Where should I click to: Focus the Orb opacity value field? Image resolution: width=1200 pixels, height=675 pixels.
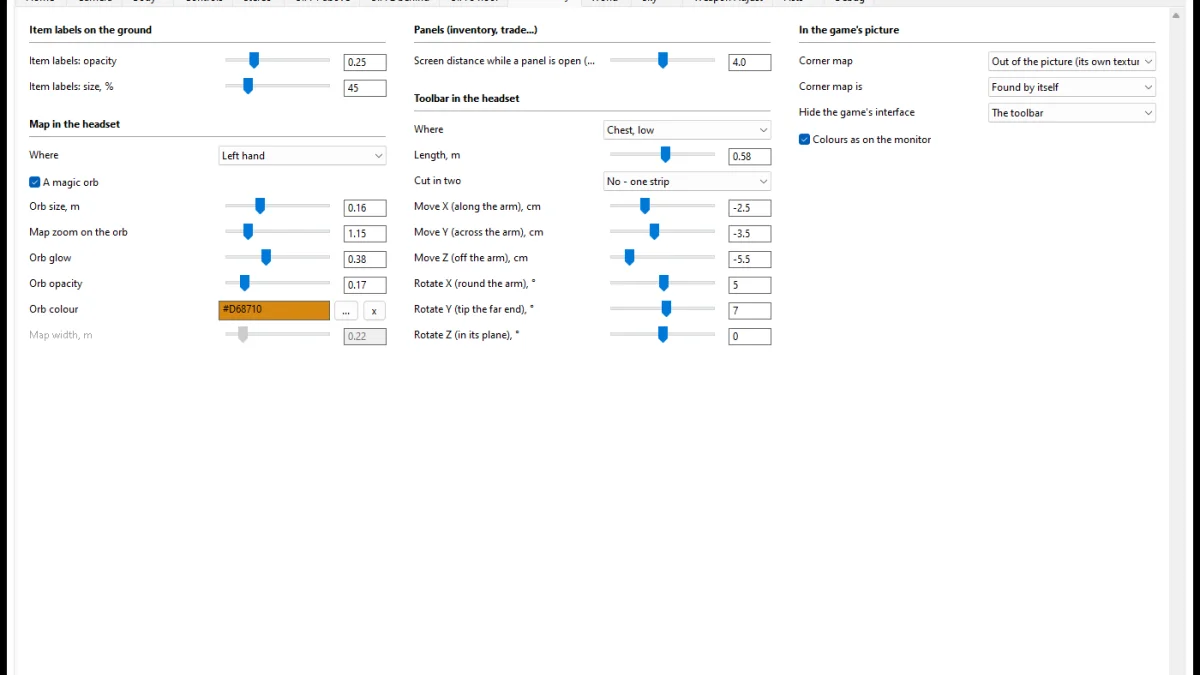pyautogui.click(x=365, y=285)
